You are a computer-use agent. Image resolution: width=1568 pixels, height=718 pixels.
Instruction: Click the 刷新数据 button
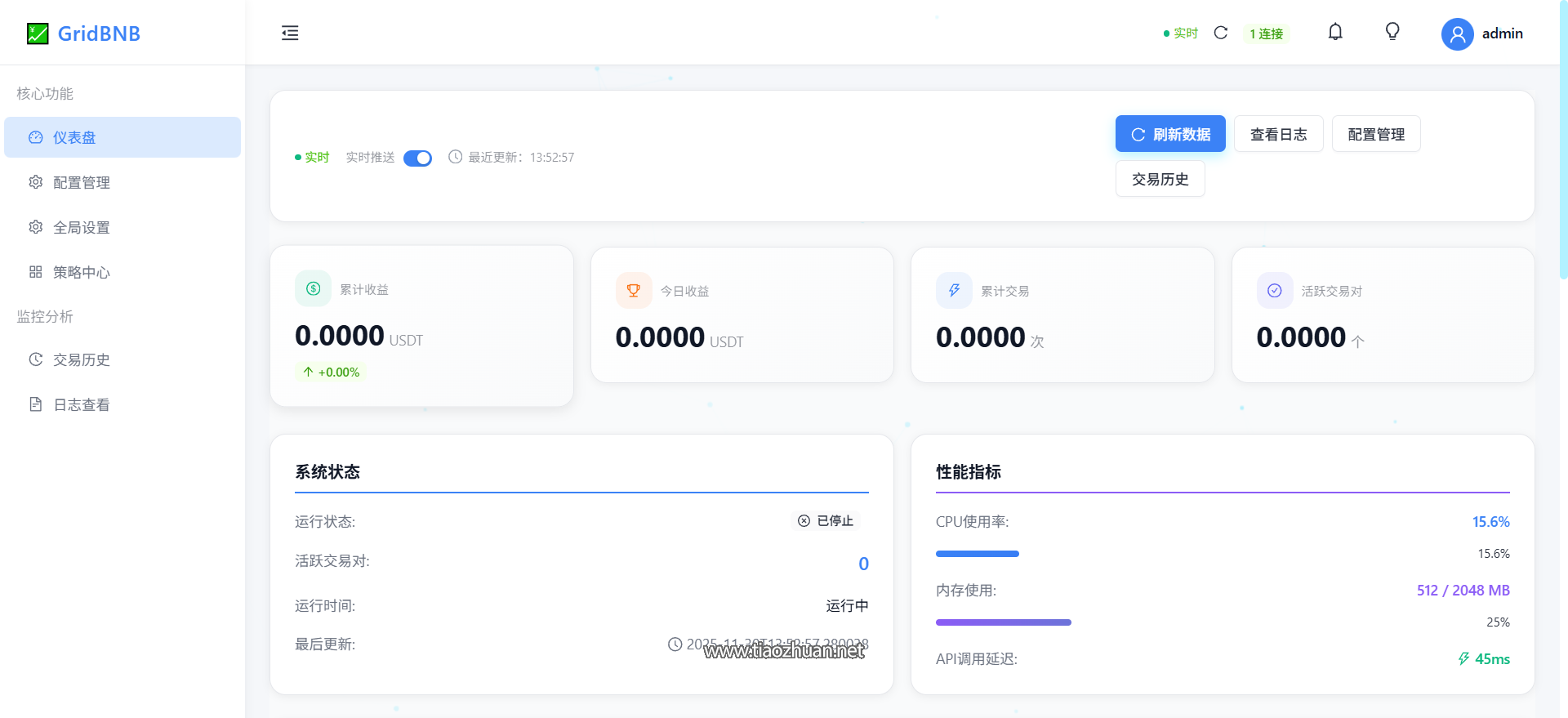pos(1170,134)
